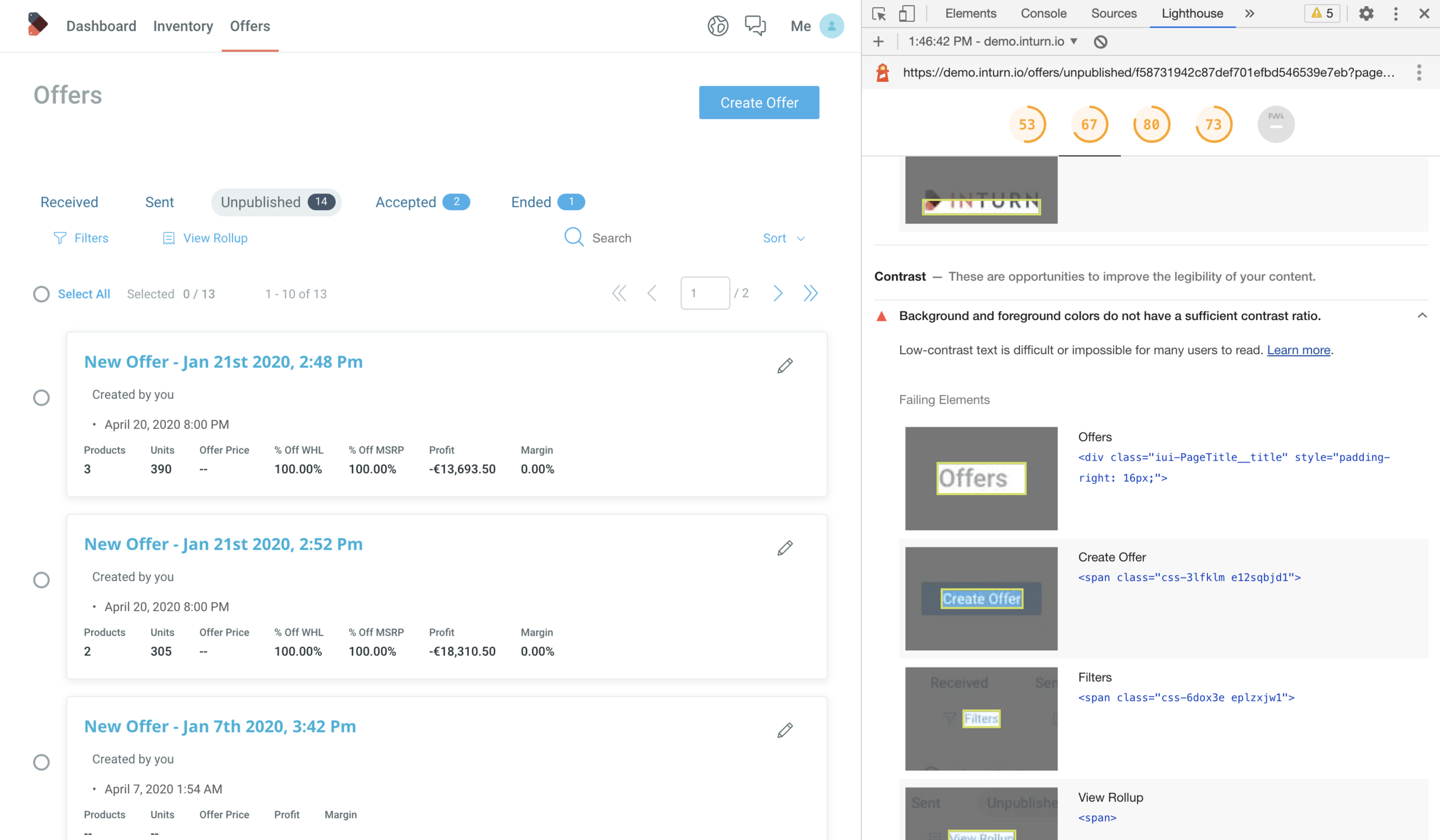
Task: Go to last page with double-chevron icon
Action: point(810,294)
